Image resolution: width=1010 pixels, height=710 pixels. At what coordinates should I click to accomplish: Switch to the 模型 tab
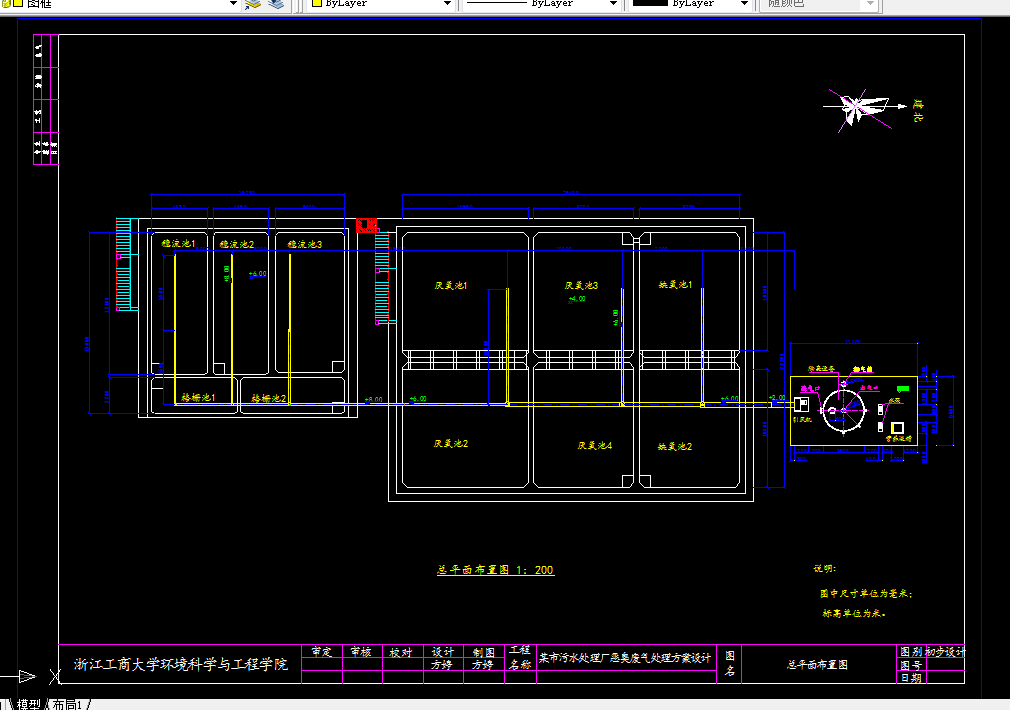28,704
